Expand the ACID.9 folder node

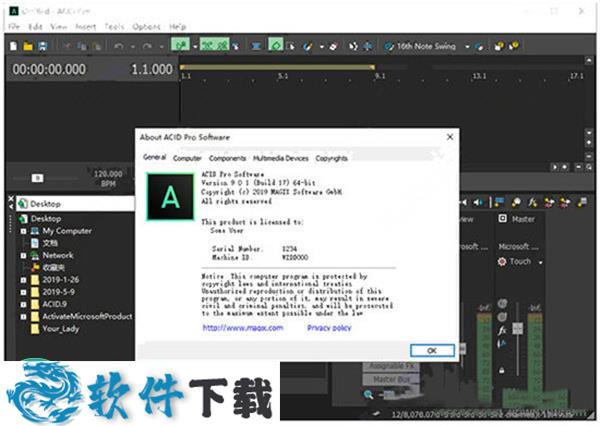tap(23, 305)
